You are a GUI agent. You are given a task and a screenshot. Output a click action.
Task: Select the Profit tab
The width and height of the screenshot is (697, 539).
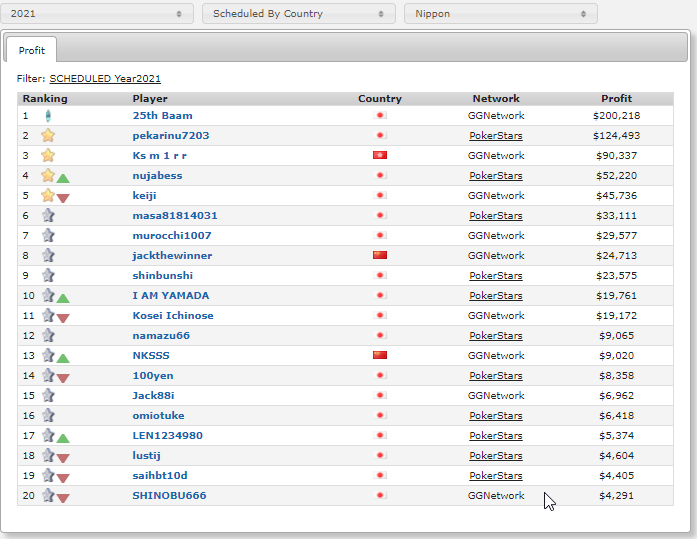tap(32, 50)
